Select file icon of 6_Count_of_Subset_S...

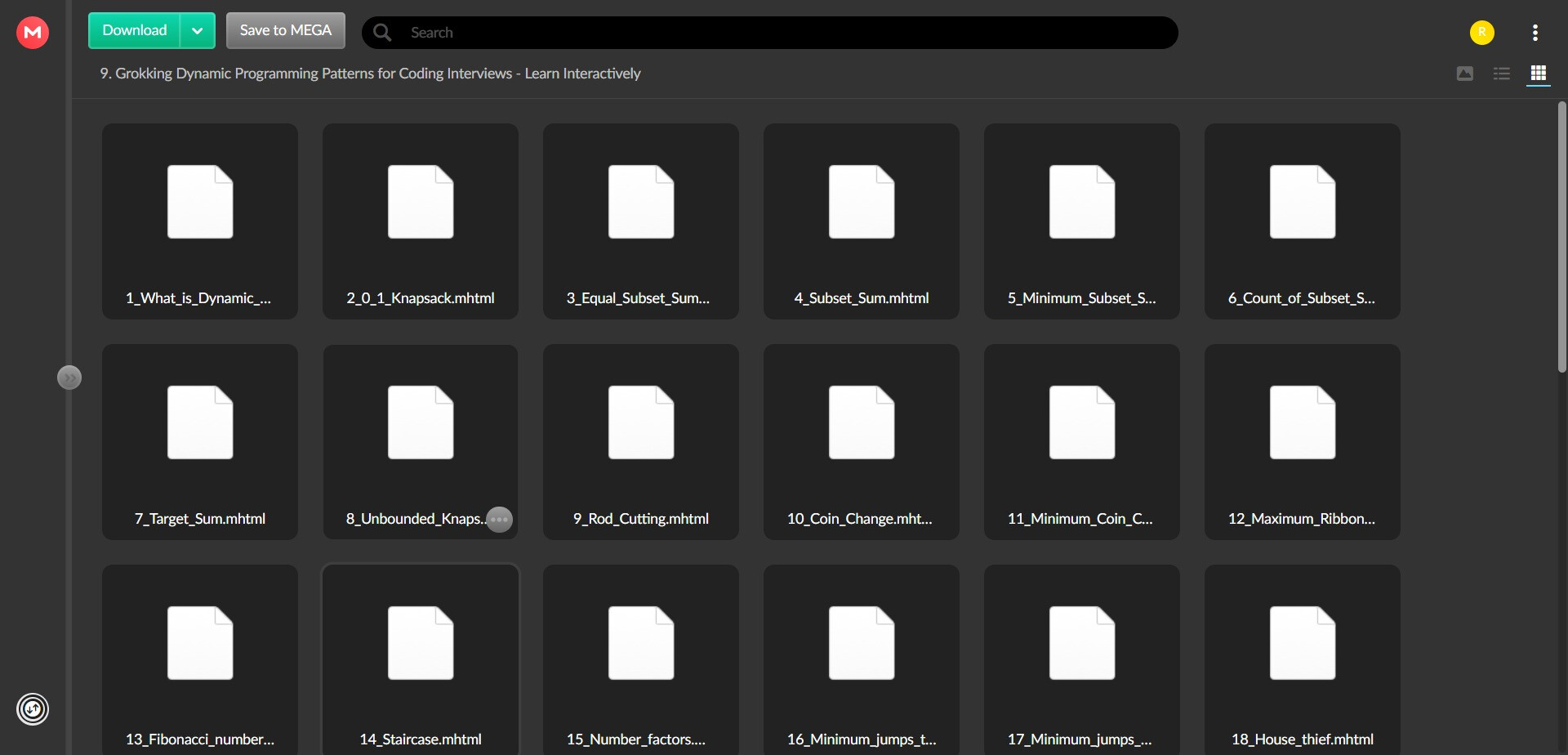pos(1303,202)
